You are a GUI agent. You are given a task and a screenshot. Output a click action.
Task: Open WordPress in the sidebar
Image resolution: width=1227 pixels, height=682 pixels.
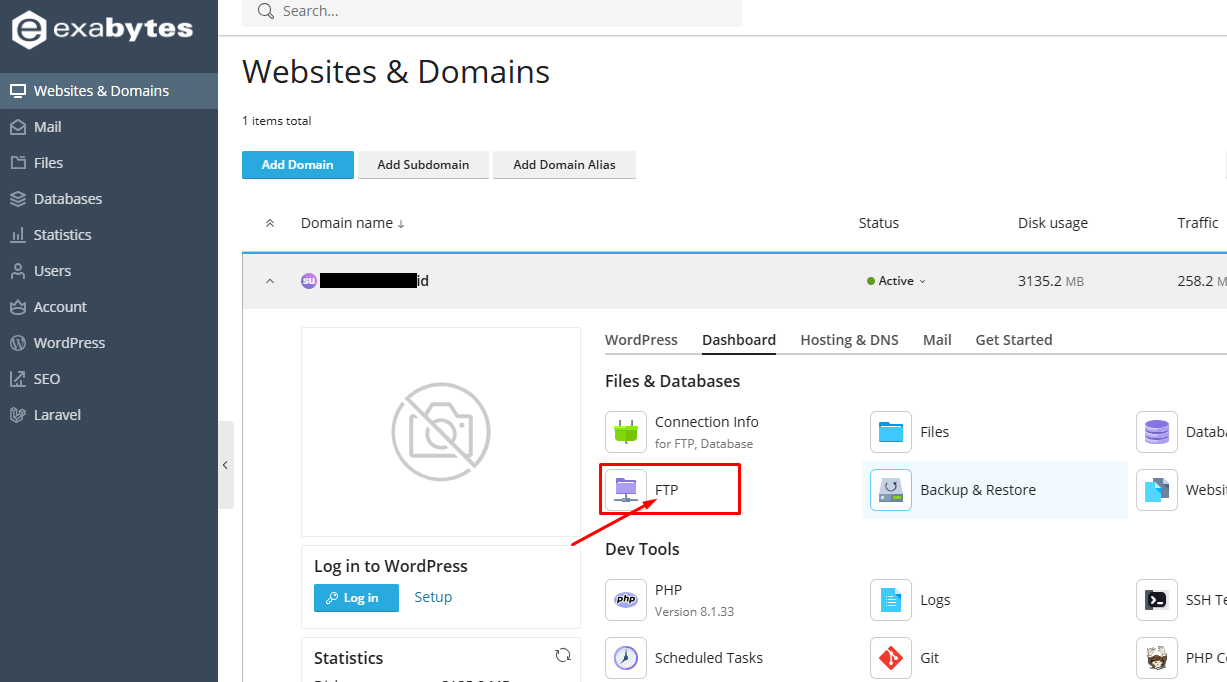pos(109,343)
